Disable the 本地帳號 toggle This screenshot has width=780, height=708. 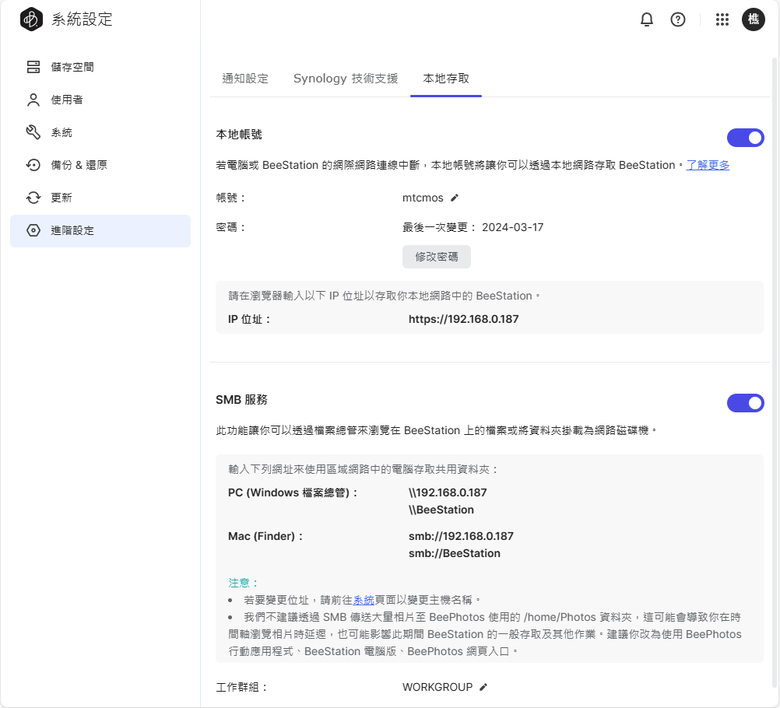(745, 138)
